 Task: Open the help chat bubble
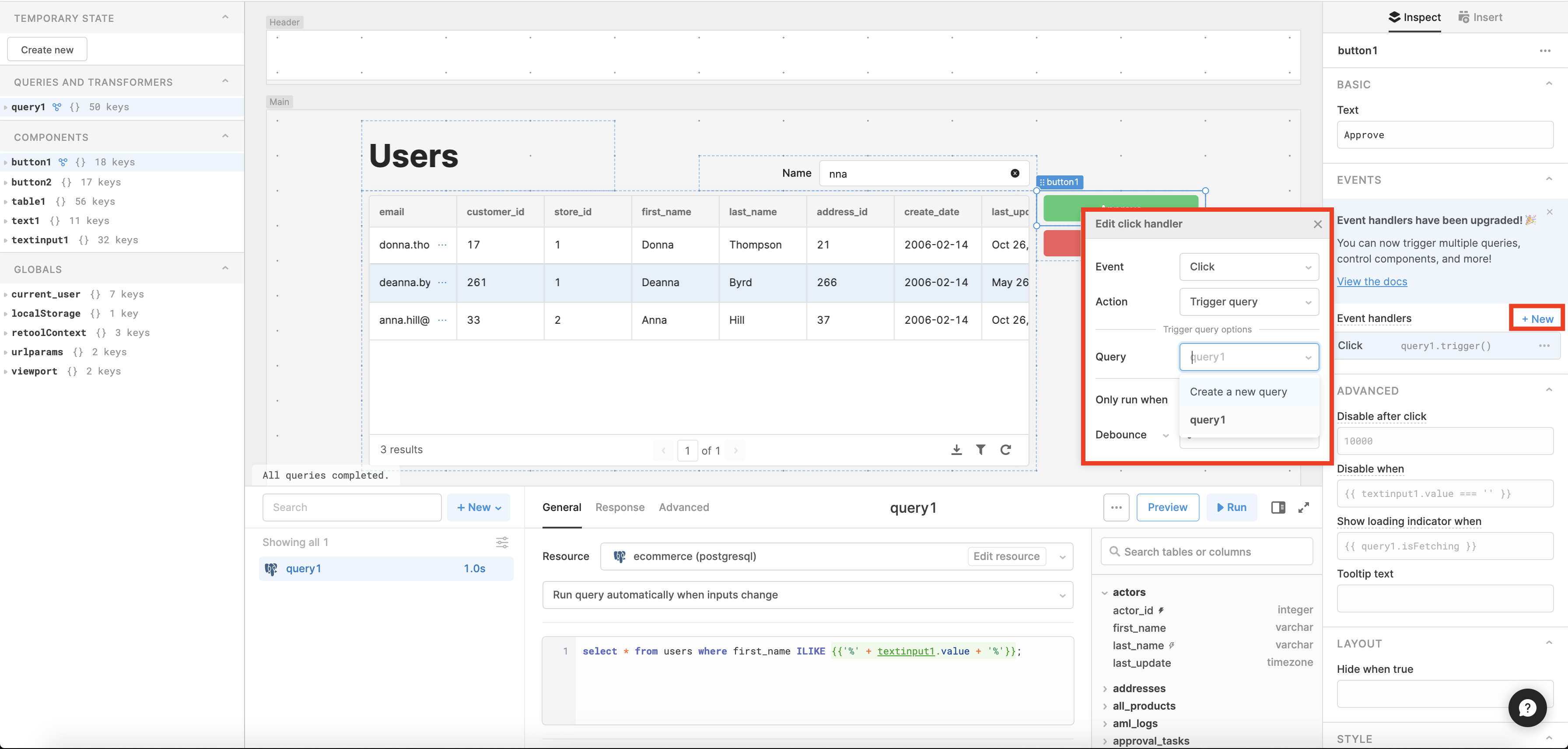[x=1527, y=707]
